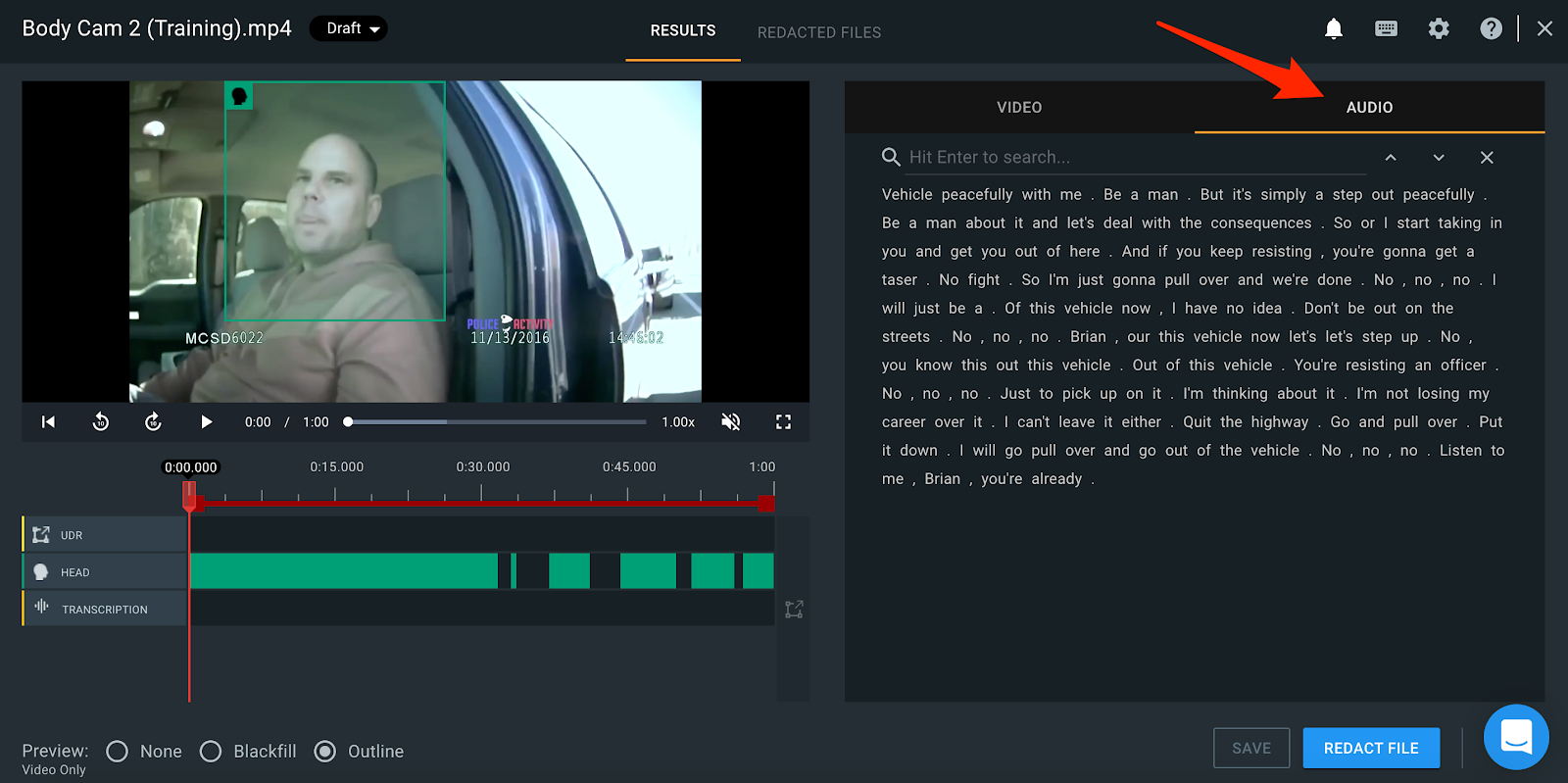Jump to next search result
The height and width of the screenshot is (783, 1568).
tap(1438, 158)
